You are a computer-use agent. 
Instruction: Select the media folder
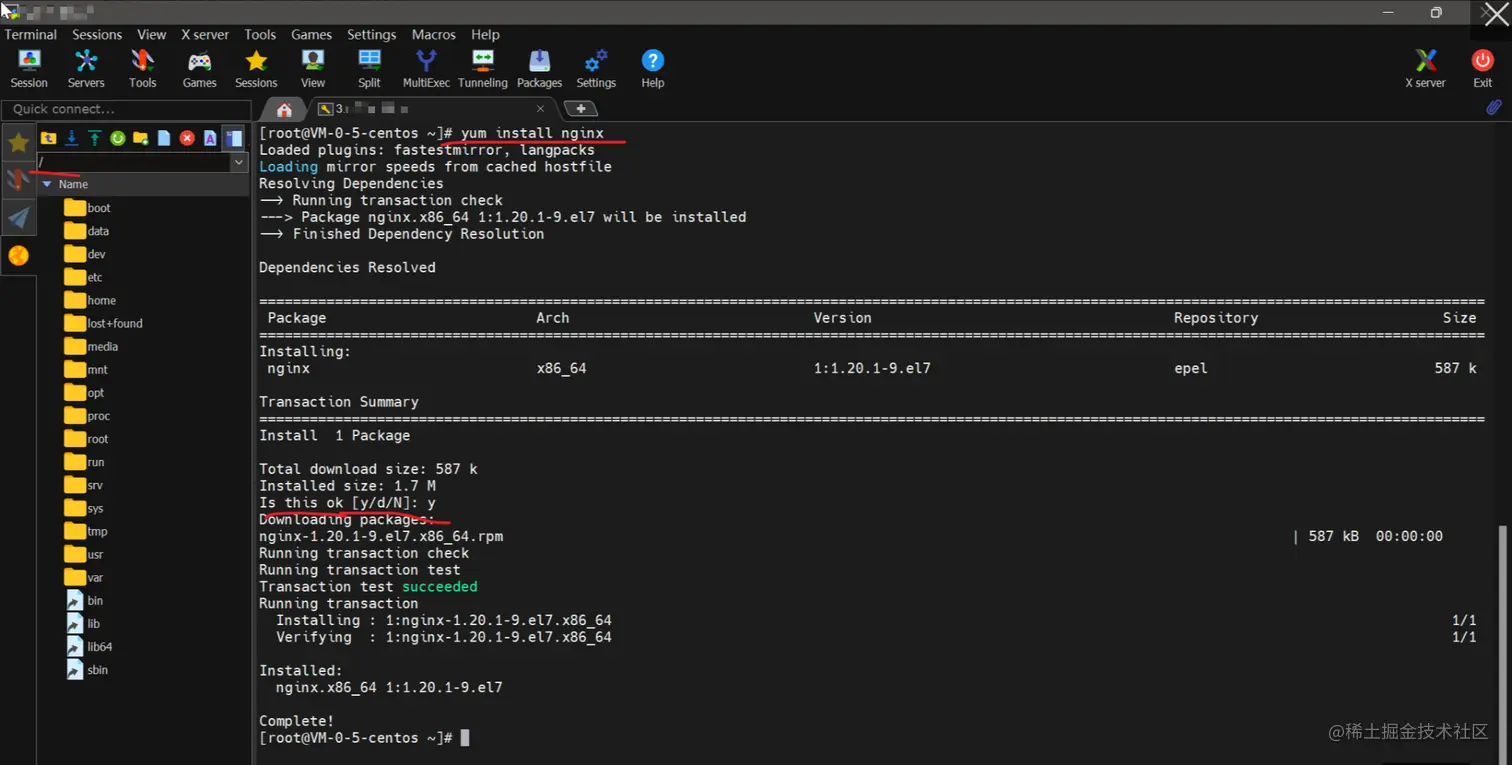[91, 346]
